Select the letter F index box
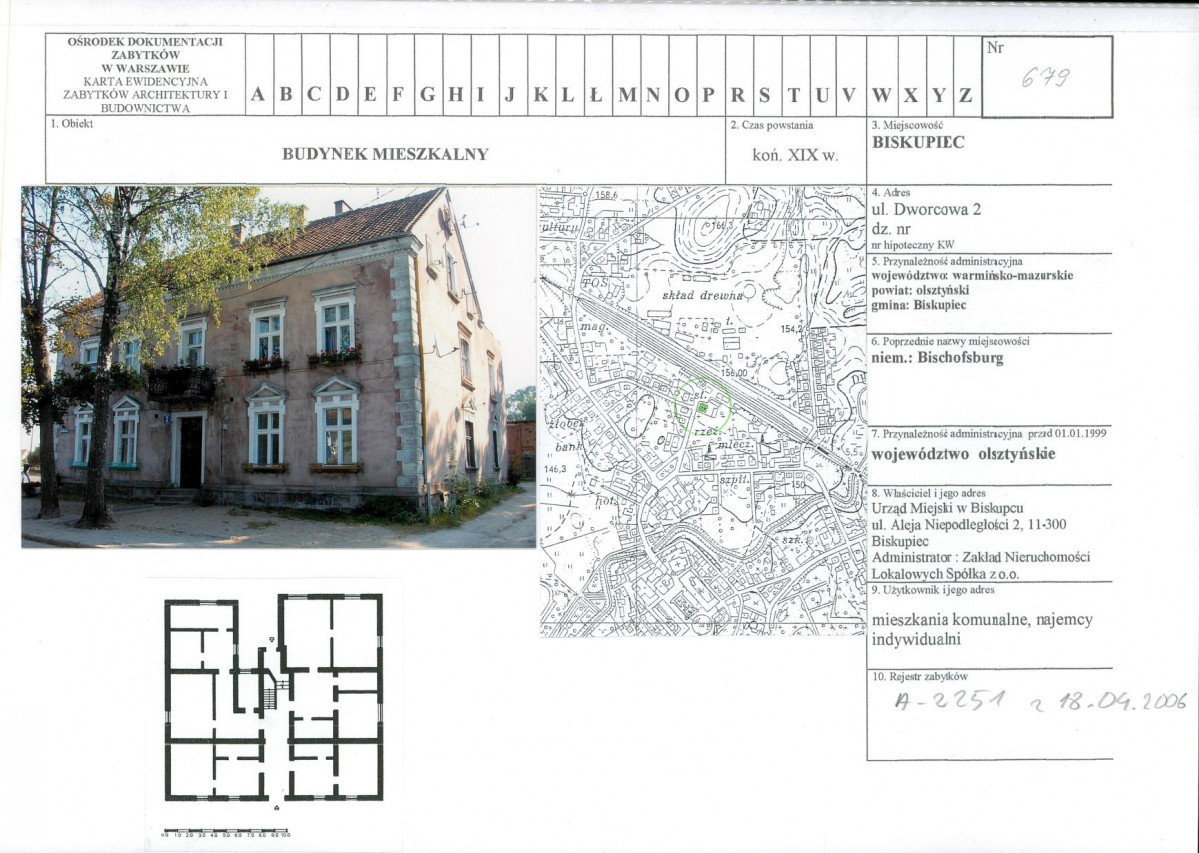The width and height of the screenshot is (1199, 853). (401, 75)
